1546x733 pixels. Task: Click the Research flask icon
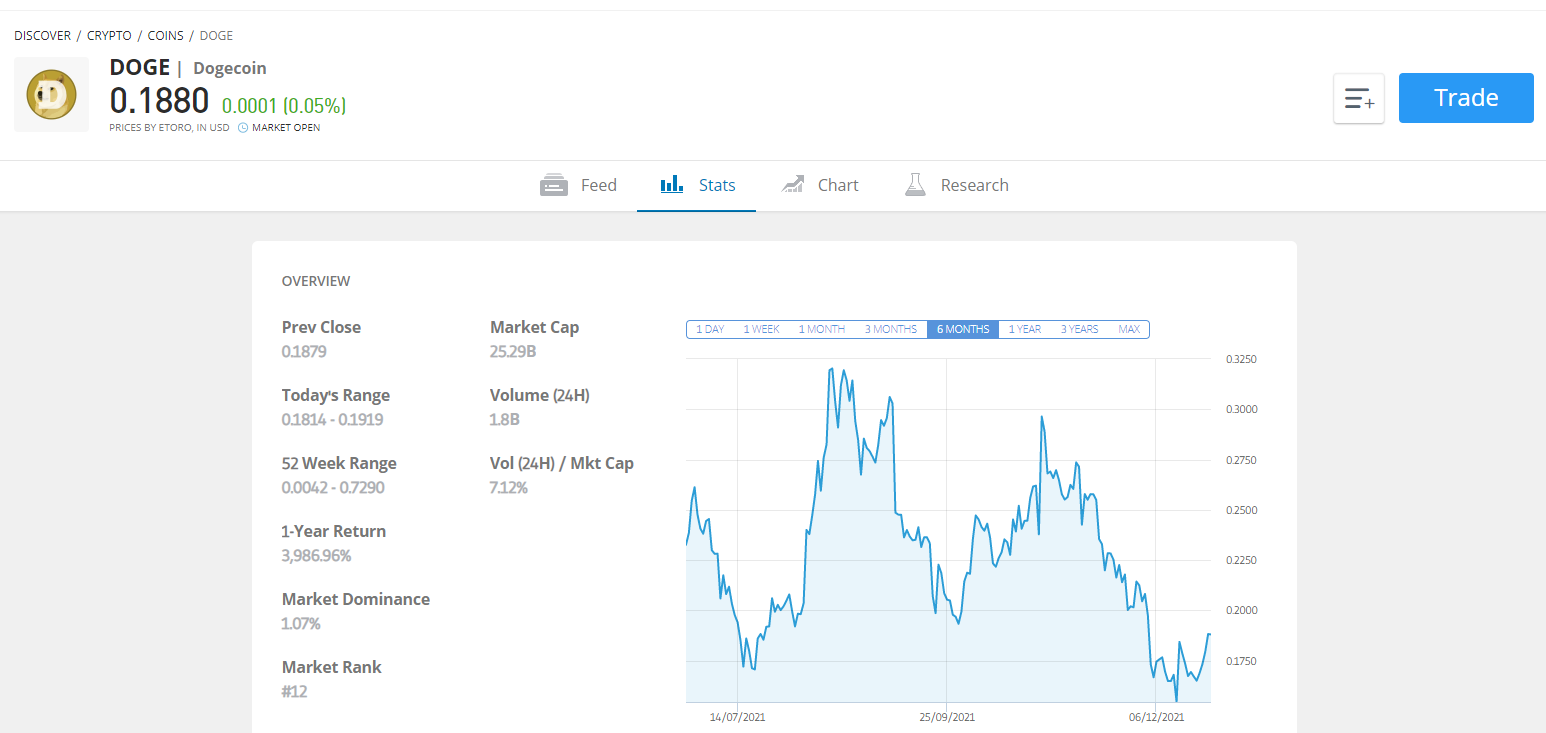coord(915,184)
